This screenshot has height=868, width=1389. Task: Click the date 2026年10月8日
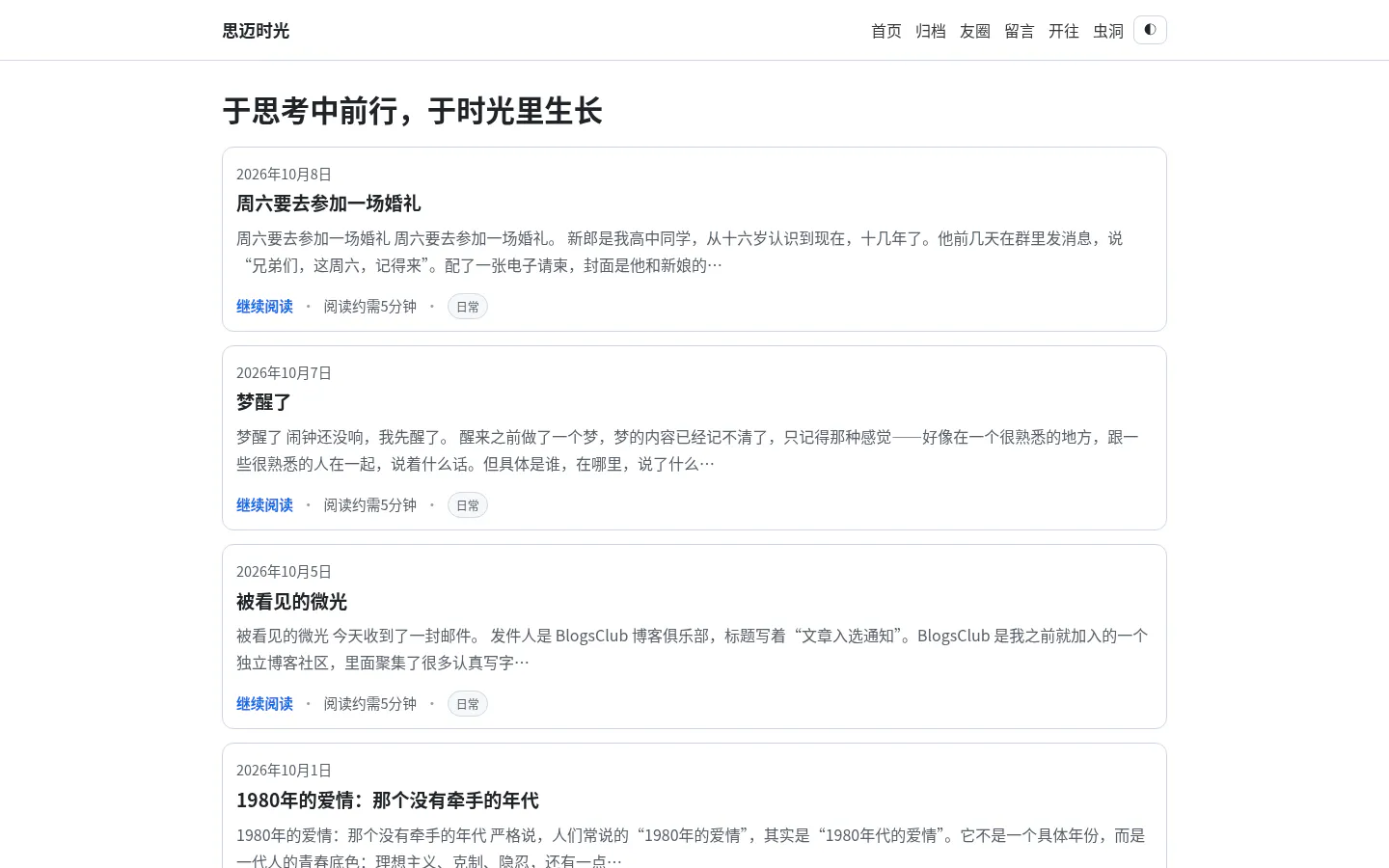(x=284, y=175)
